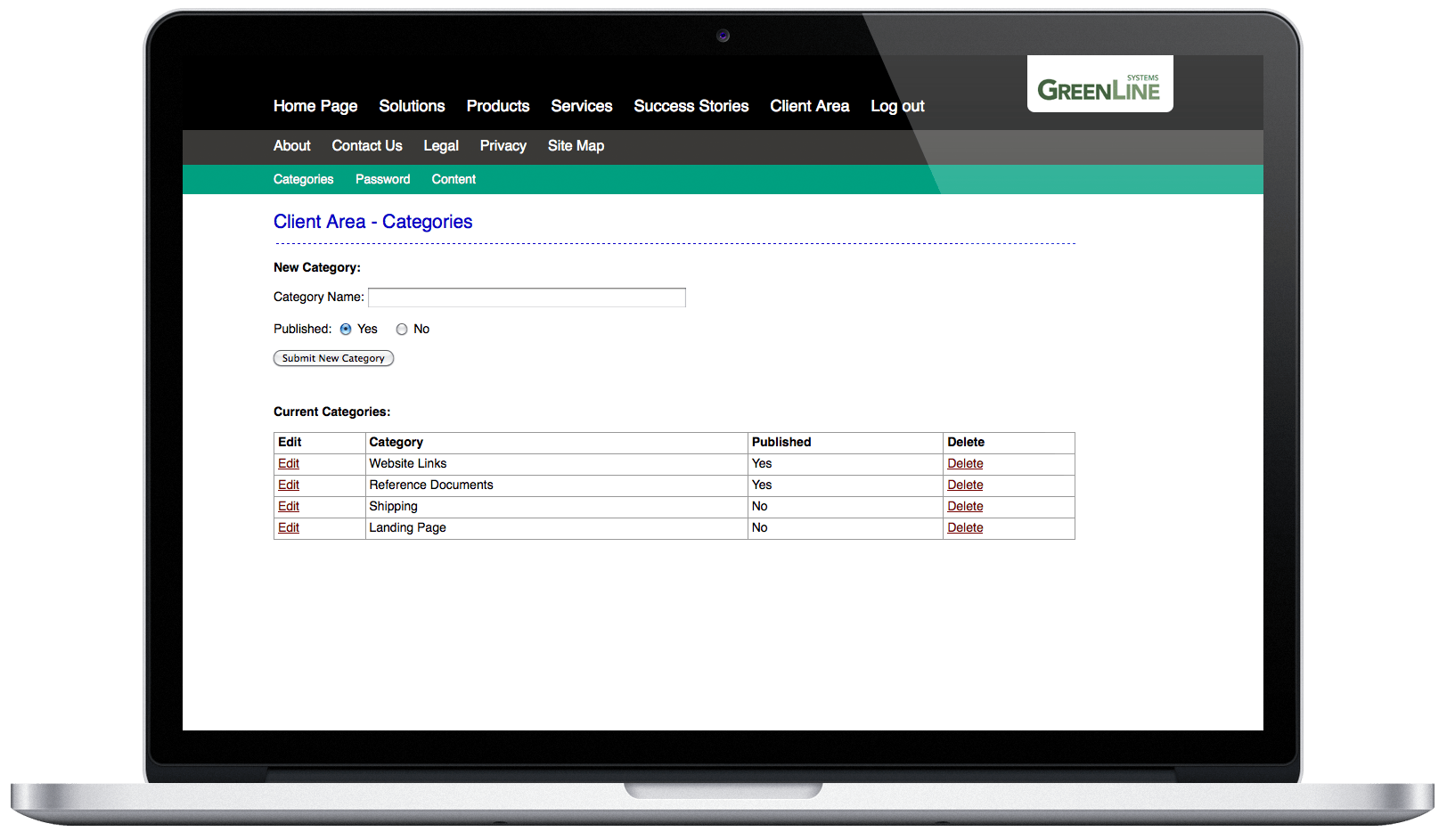1447x840 pixels.
Task: Edit the Website Links category
Action: click(x=289, y=463)
